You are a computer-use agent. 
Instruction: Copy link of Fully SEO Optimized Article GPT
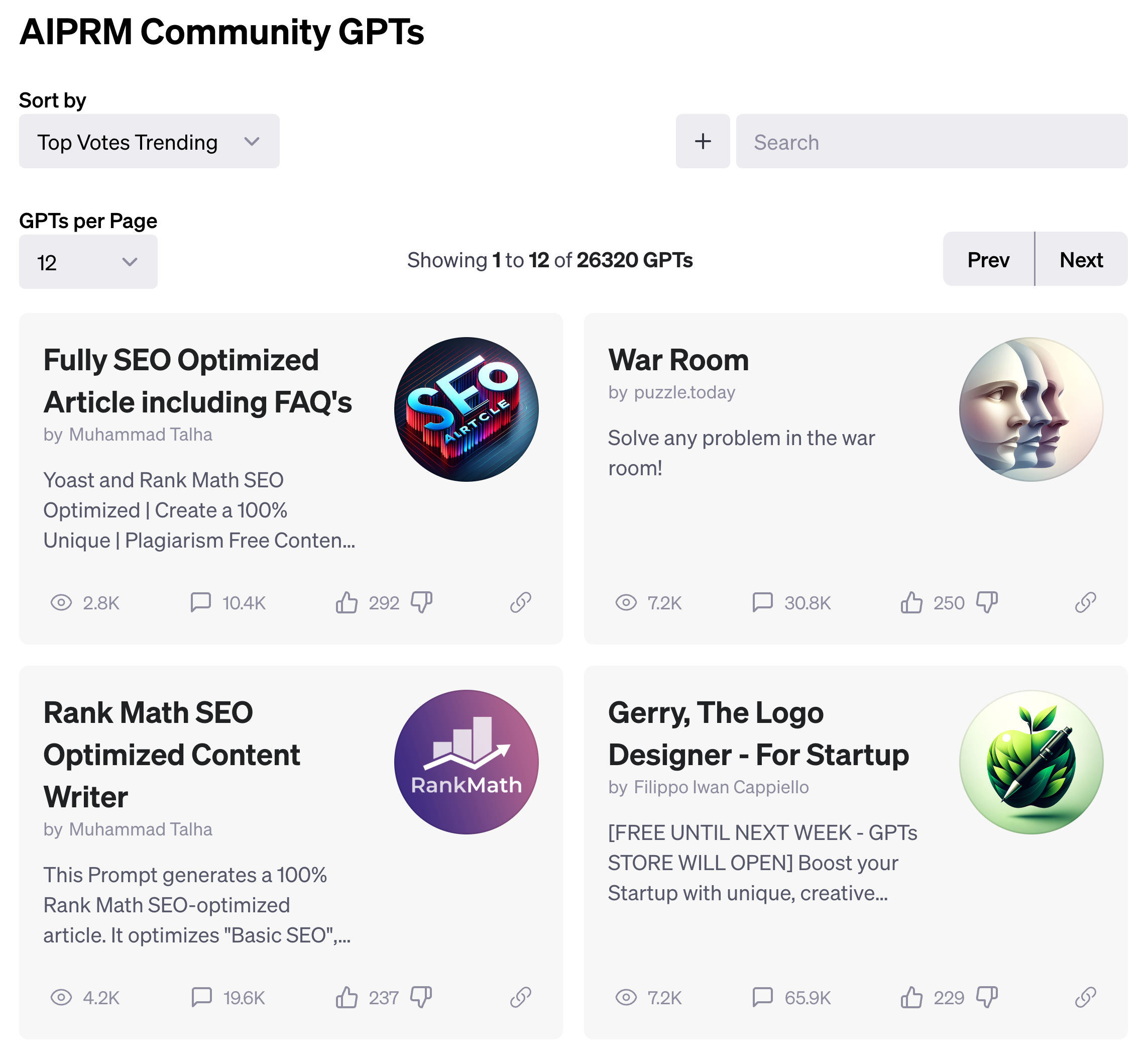pyautogui.click(x=520, y=602)
